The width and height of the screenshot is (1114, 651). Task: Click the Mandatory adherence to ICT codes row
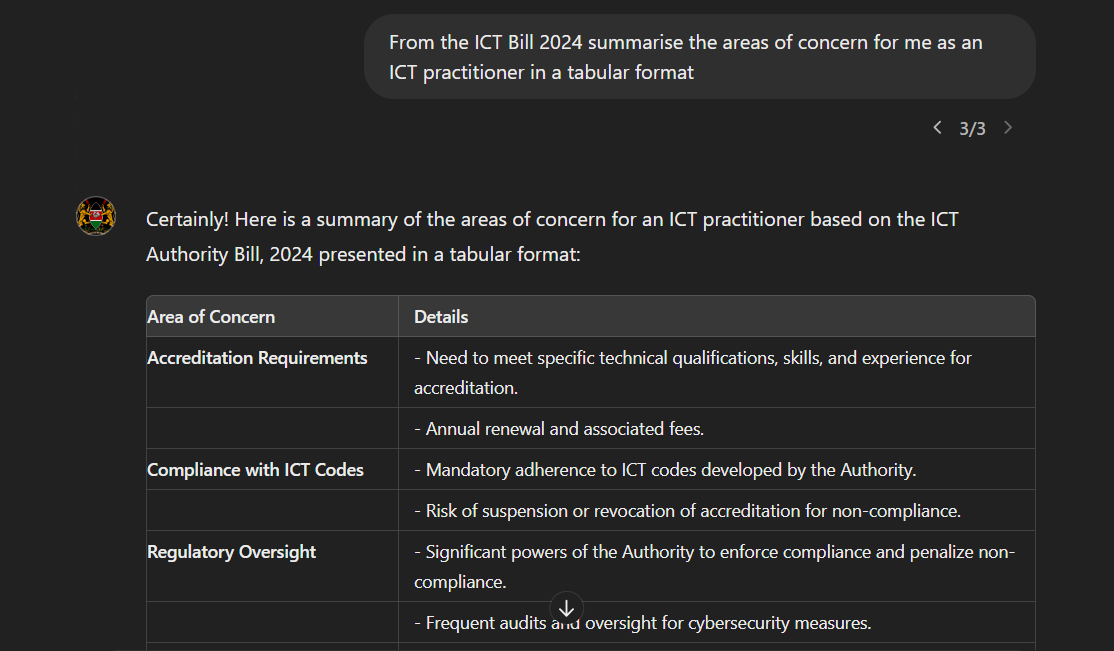[x=717, y=470]
